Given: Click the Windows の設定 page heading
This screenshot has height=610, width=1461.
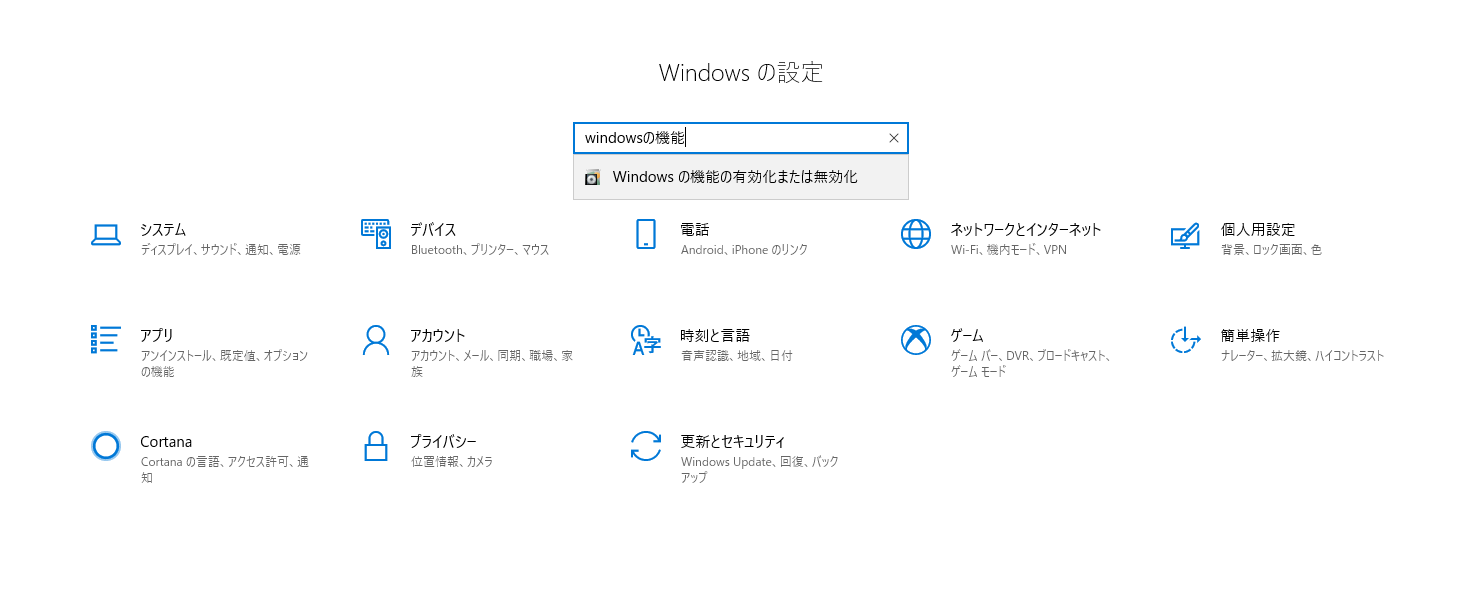Looking at the screenshot, I should [x=741, y=73].
